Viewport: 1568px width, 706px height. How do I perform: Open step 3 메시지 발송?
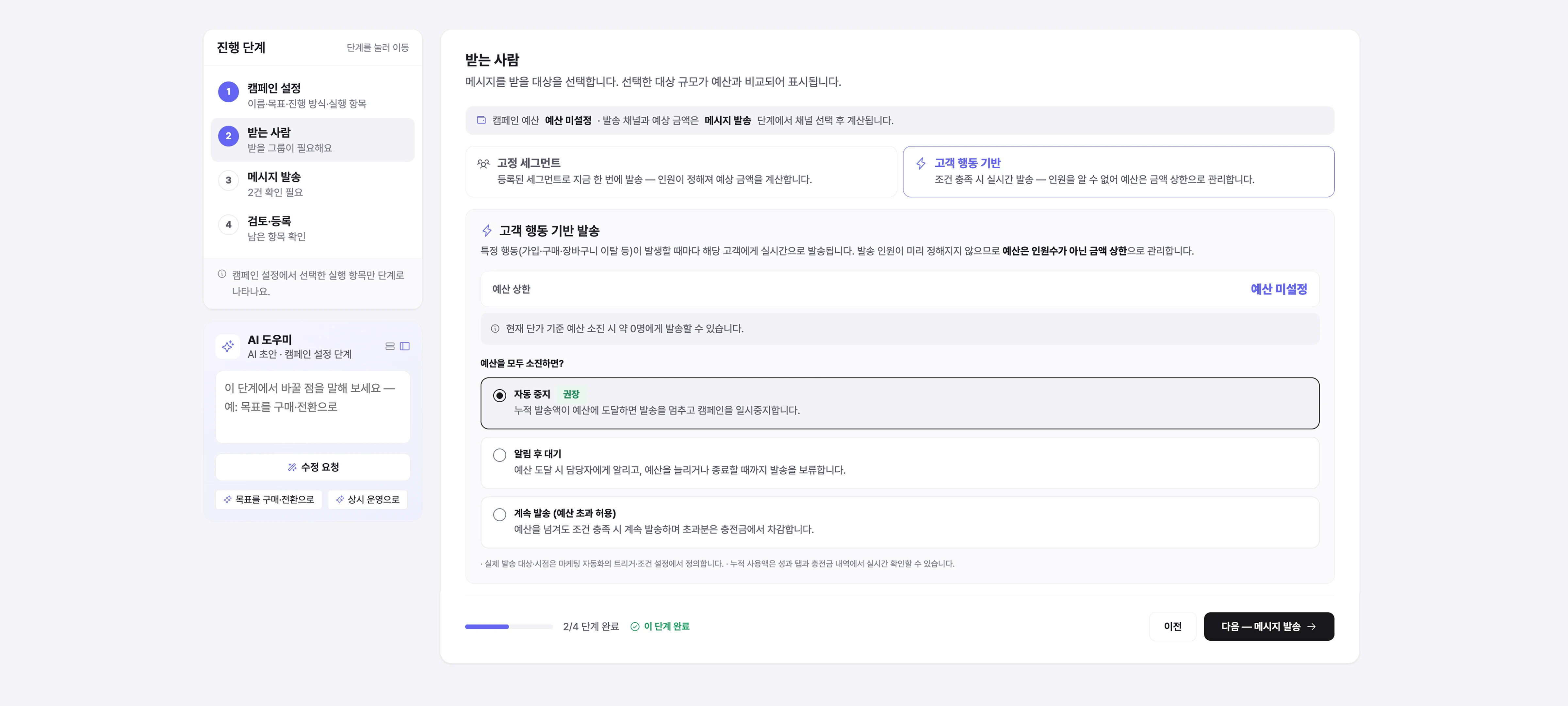(x=313, y=184)
